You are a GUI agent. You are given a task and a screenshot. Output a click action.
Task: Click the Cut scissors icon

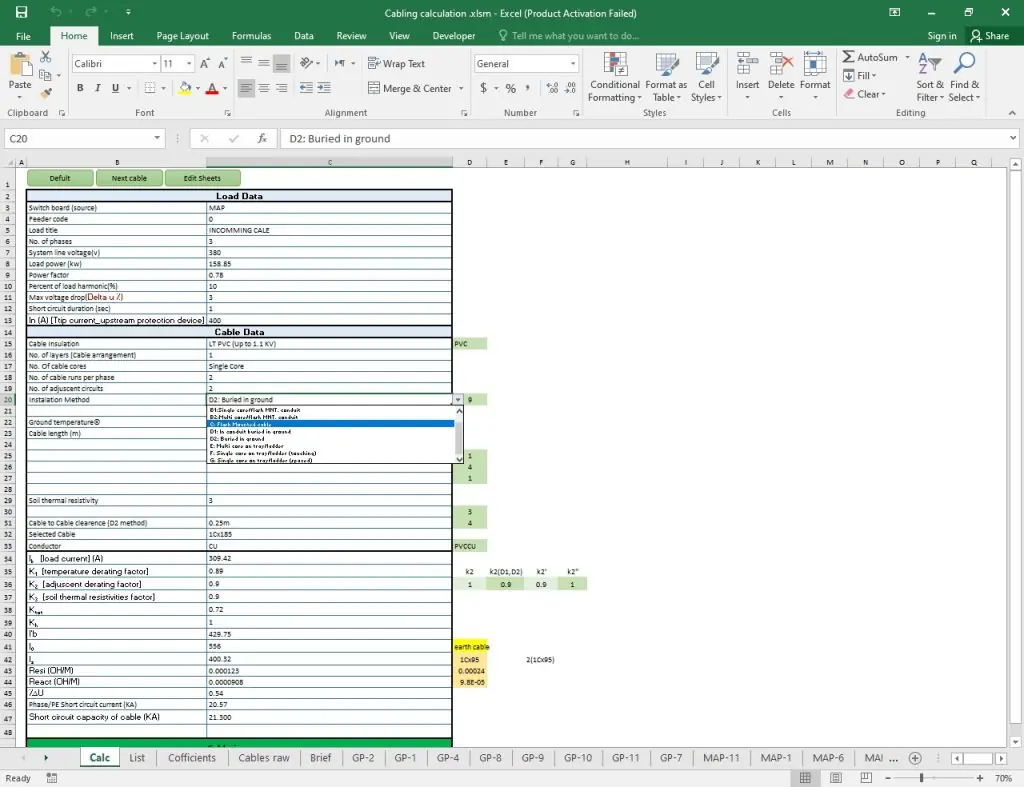click(x=46, y=59)
